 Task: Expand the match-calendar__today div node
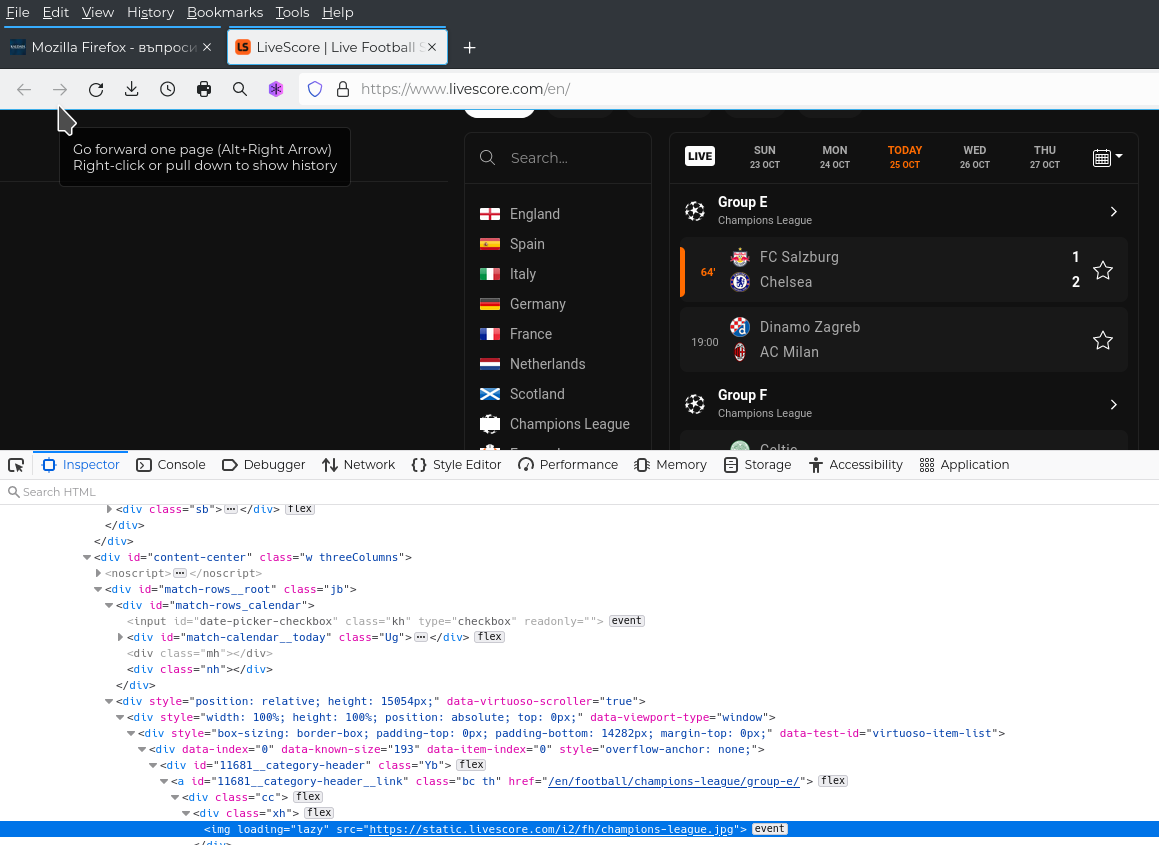(120, 637)
